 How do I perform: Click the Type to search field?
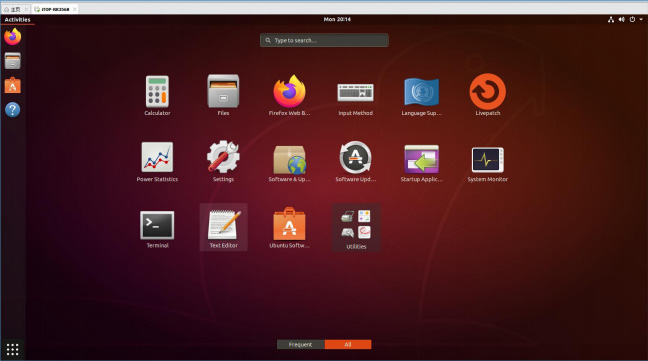(x=324, y=40)
